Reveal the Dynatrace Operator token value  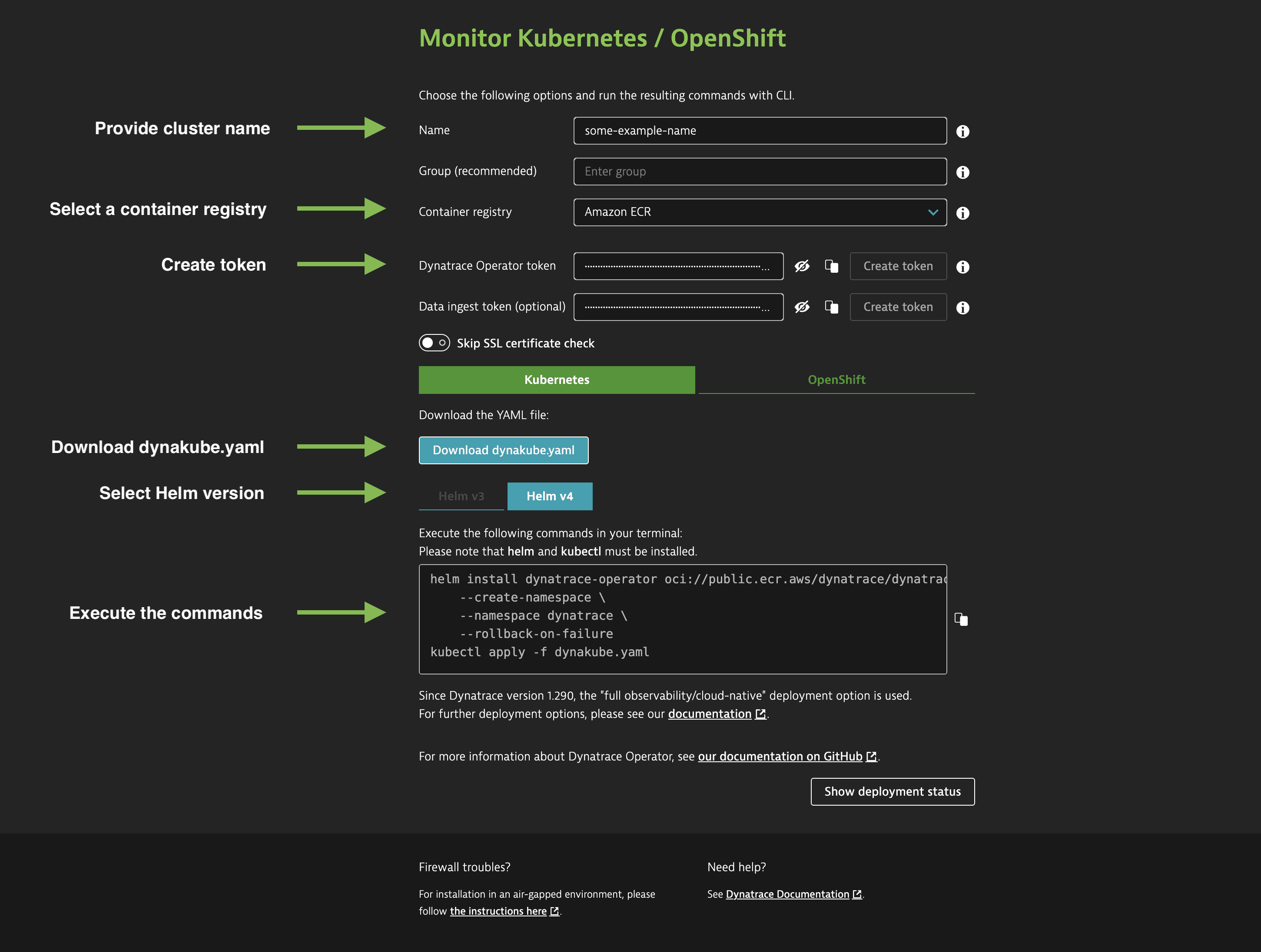click(802, 266)
